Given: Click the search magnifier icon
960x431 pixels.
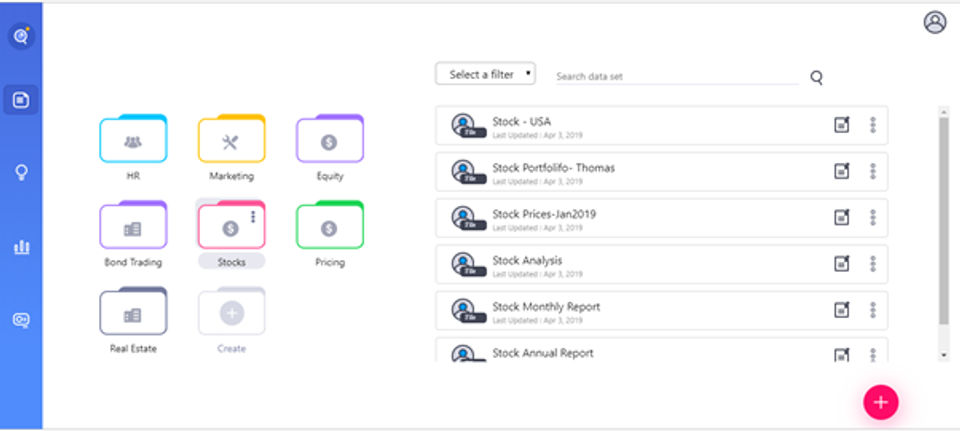Looking at the screenshot, I should 816,77.
